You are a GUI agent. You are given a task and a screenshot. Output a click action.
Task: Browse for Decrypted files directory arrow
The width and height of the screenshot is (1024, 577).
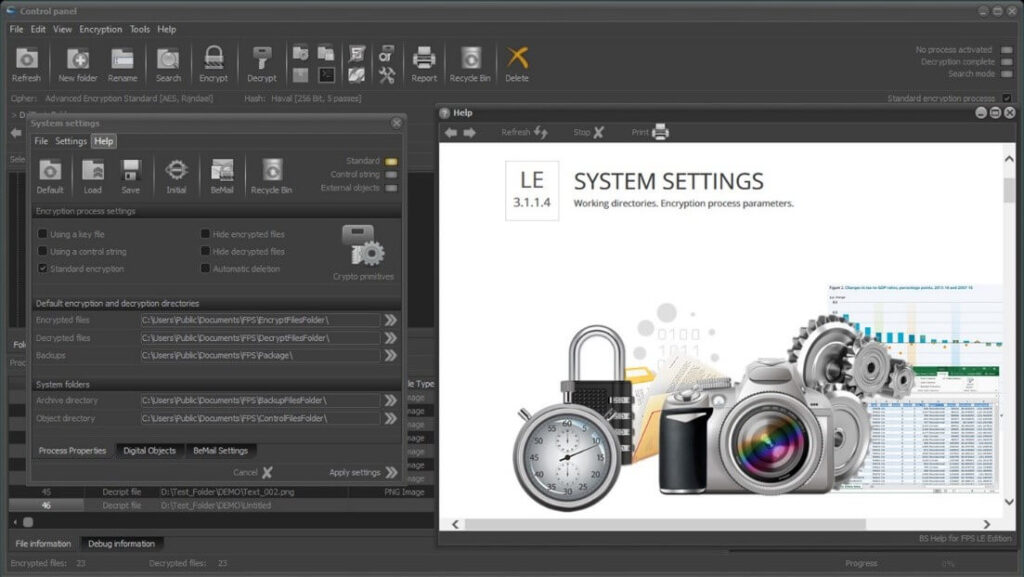(x=391, y=337)
